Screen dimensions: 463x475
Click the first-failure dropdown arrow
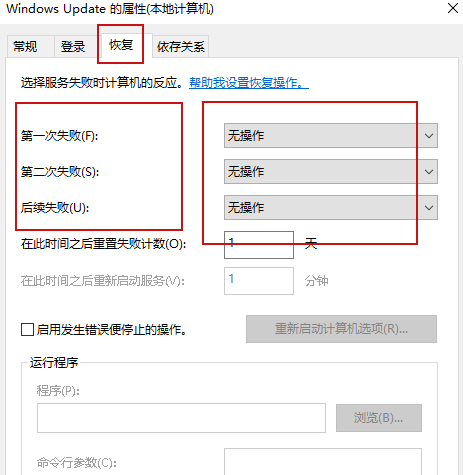click(429, 136)
